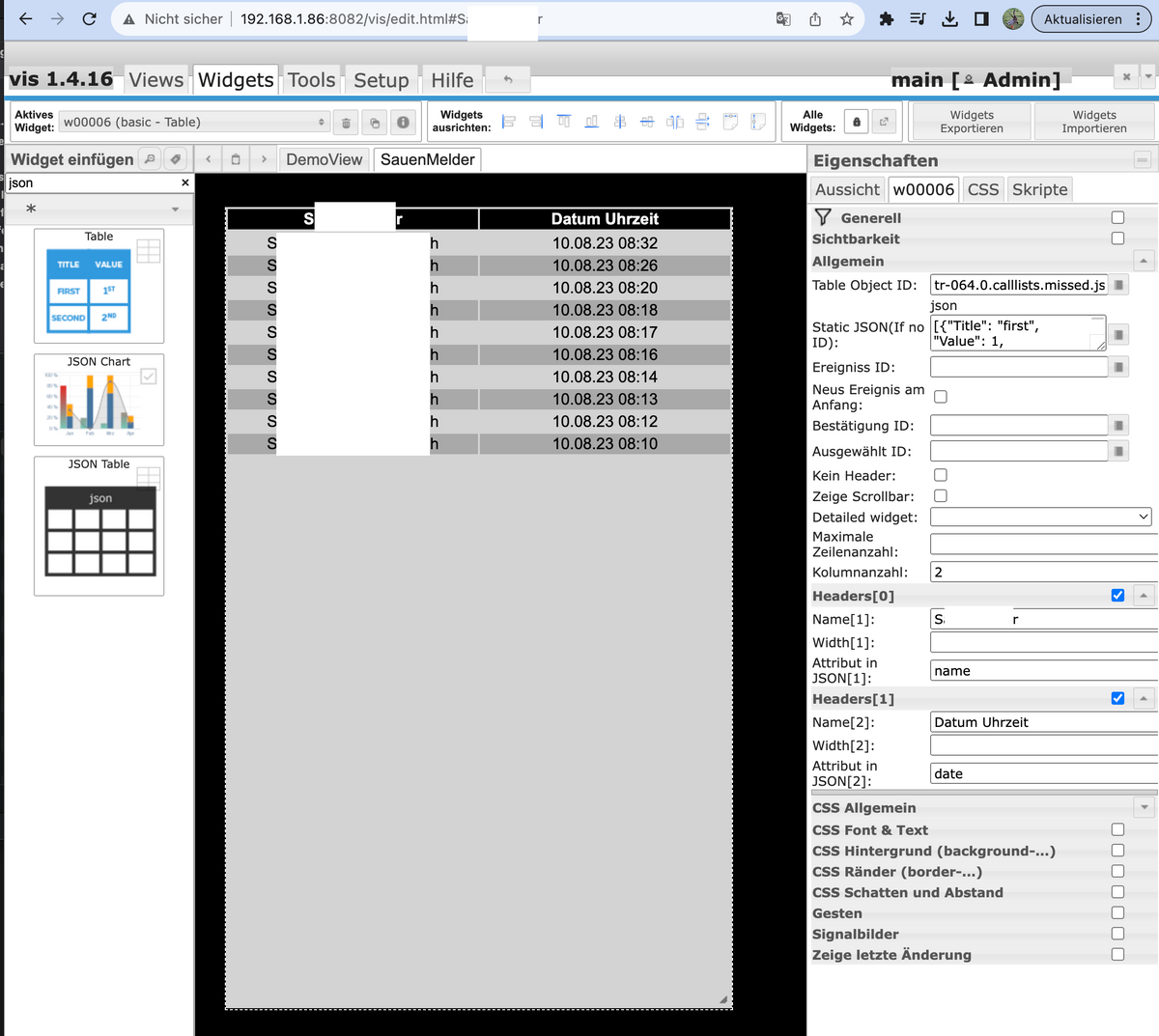Switch to the Skripte properties tab

(1040, 189)
